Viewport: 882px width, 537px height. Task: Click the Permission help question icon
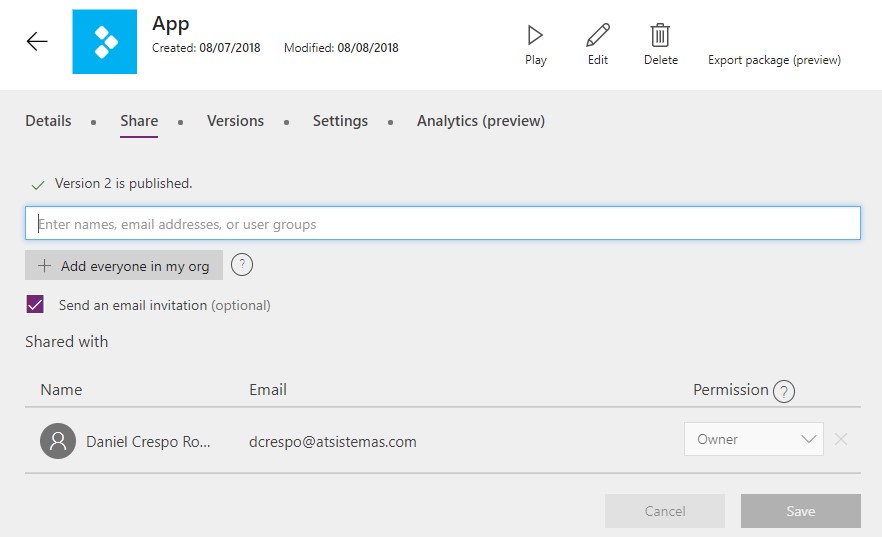tap(784, 391)
